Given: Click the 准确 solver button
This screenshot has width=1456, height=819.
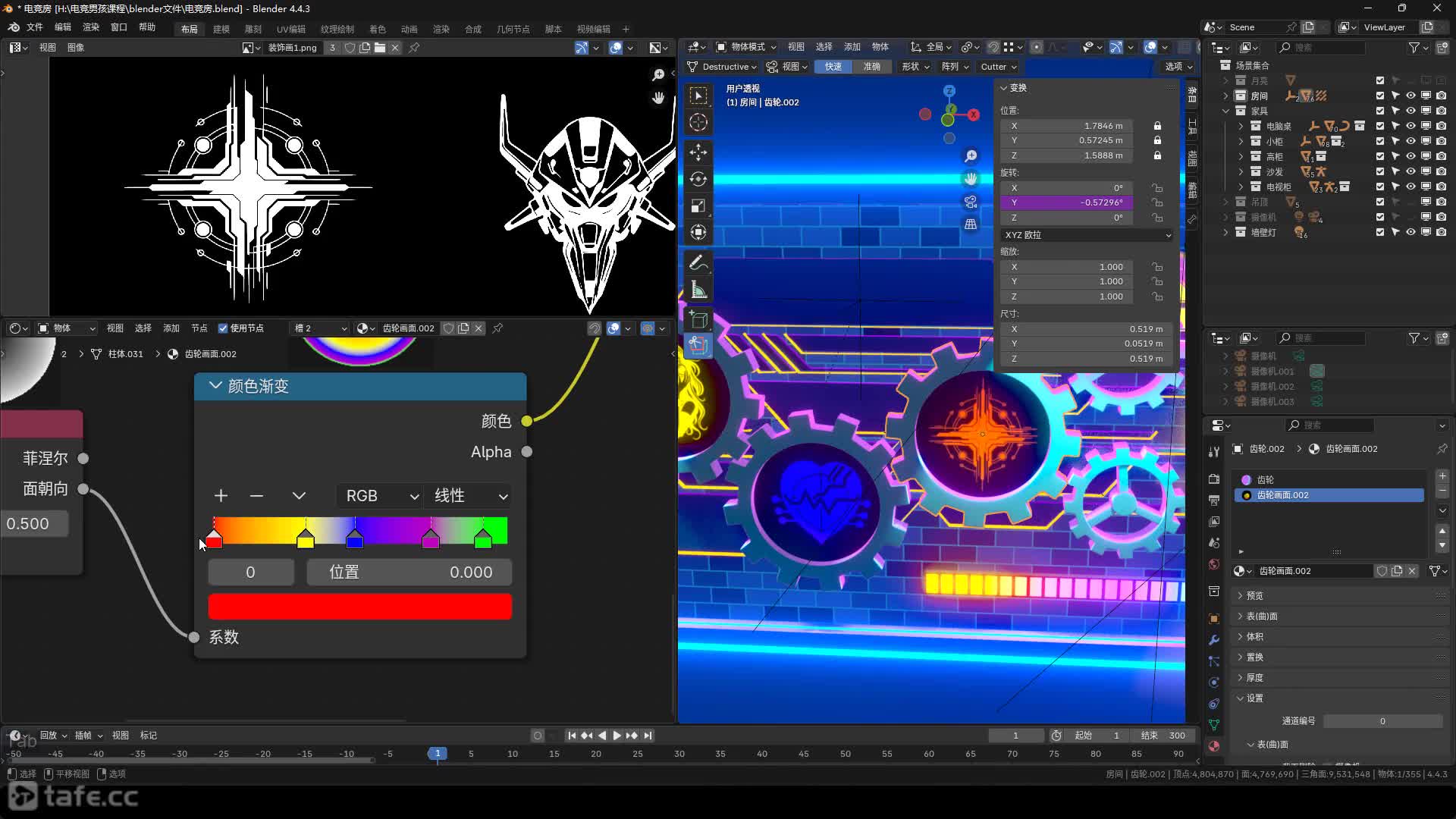Looking at the screenshot, I should click(x=872, y=67).
